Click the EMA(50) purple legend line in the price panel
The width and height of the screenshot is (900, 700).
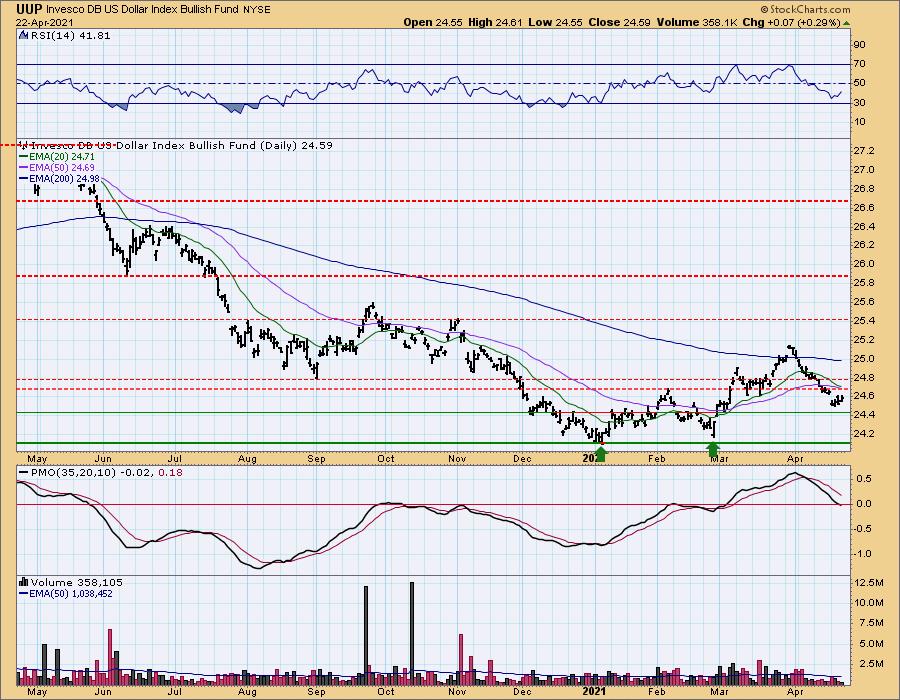click(24, 167)
